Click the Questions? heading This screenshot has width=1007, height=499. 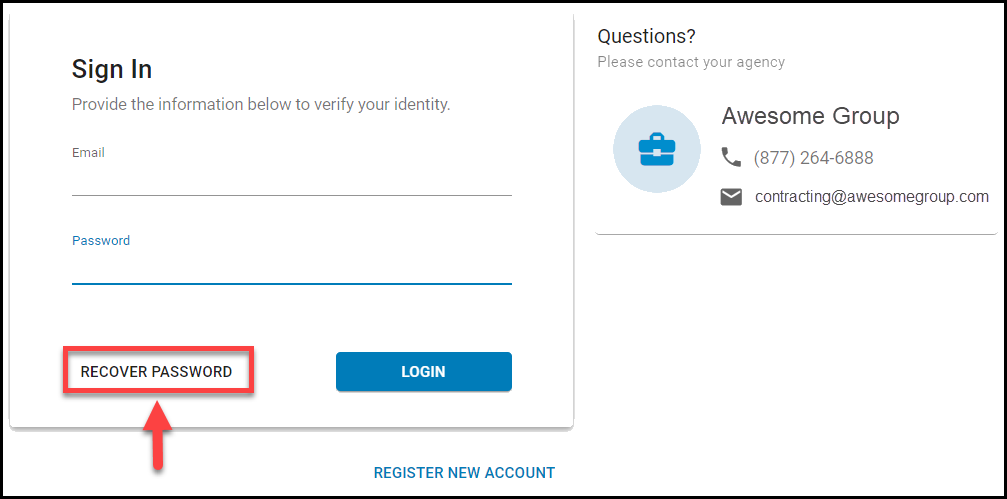pos(646,37)
